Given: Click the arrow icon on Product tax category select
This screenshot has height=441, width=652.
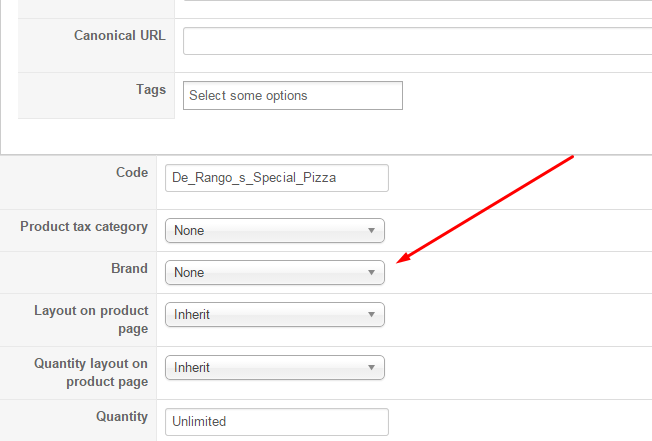Looking at the screenshot, I should (371, 230).
